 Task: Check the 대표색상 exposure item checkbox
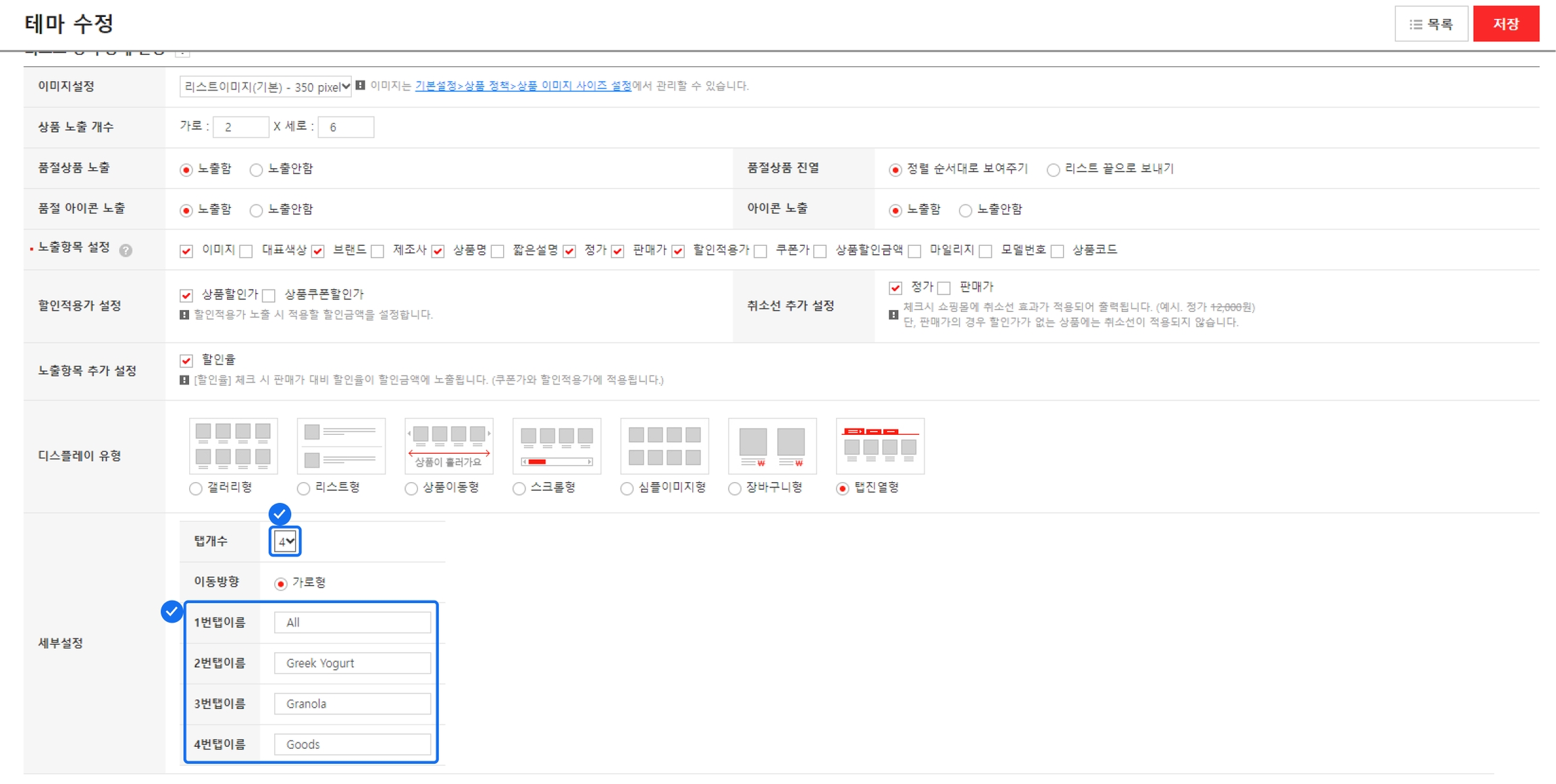click(247, 251)
